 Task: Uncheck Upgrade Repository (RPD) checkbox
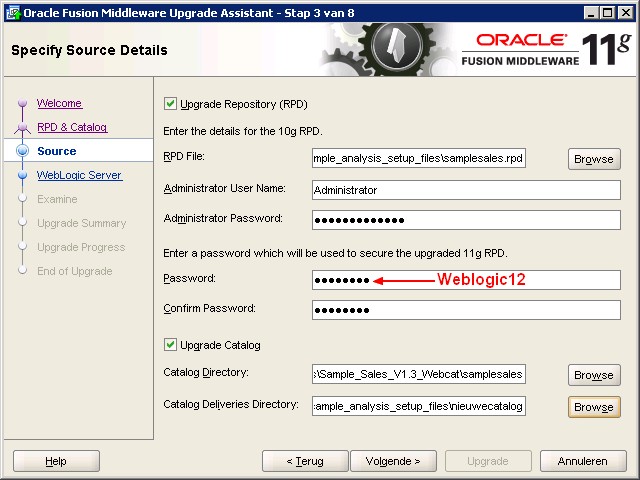pyautogui.click(x=170, y=104)
